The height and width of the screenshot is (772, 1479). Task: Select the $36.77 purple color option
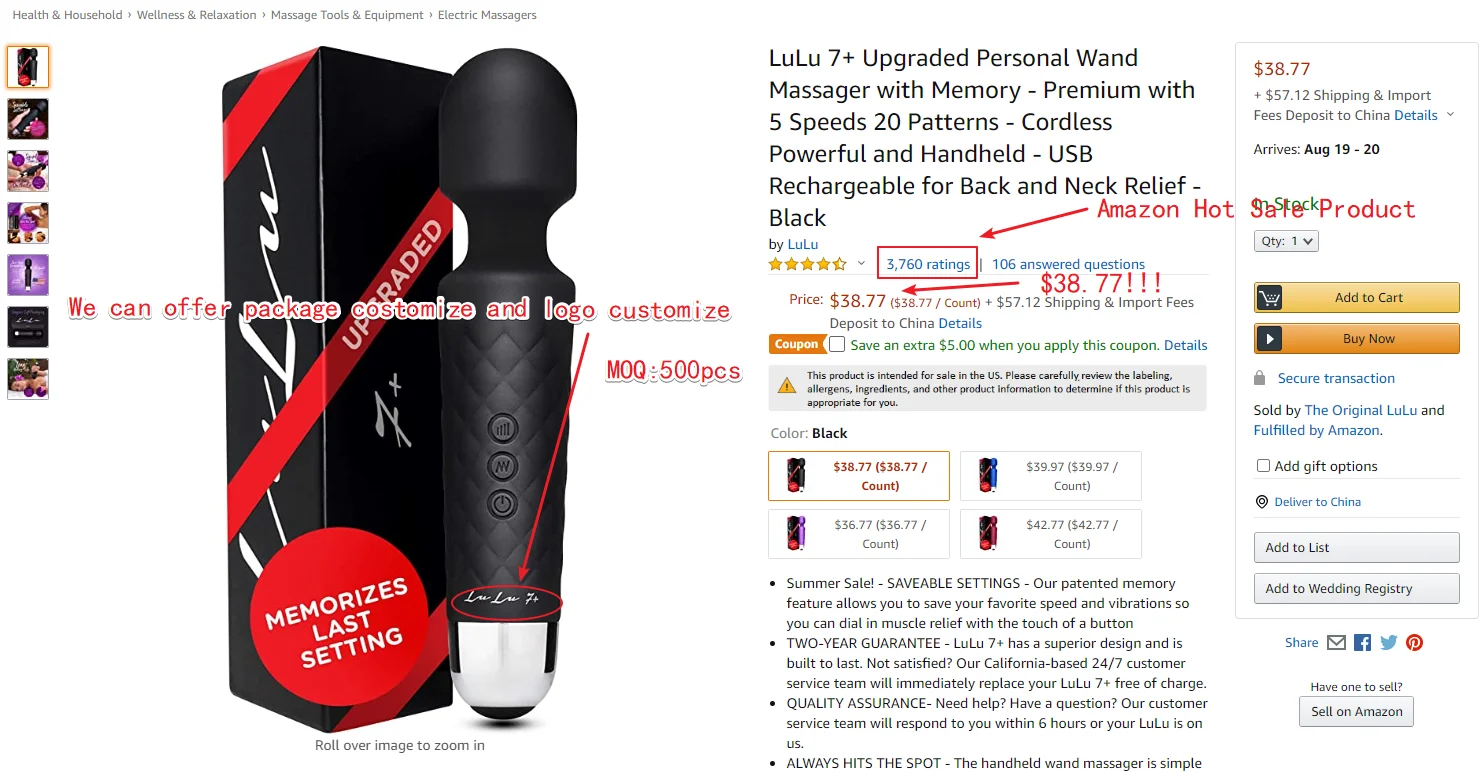[859, 534]
